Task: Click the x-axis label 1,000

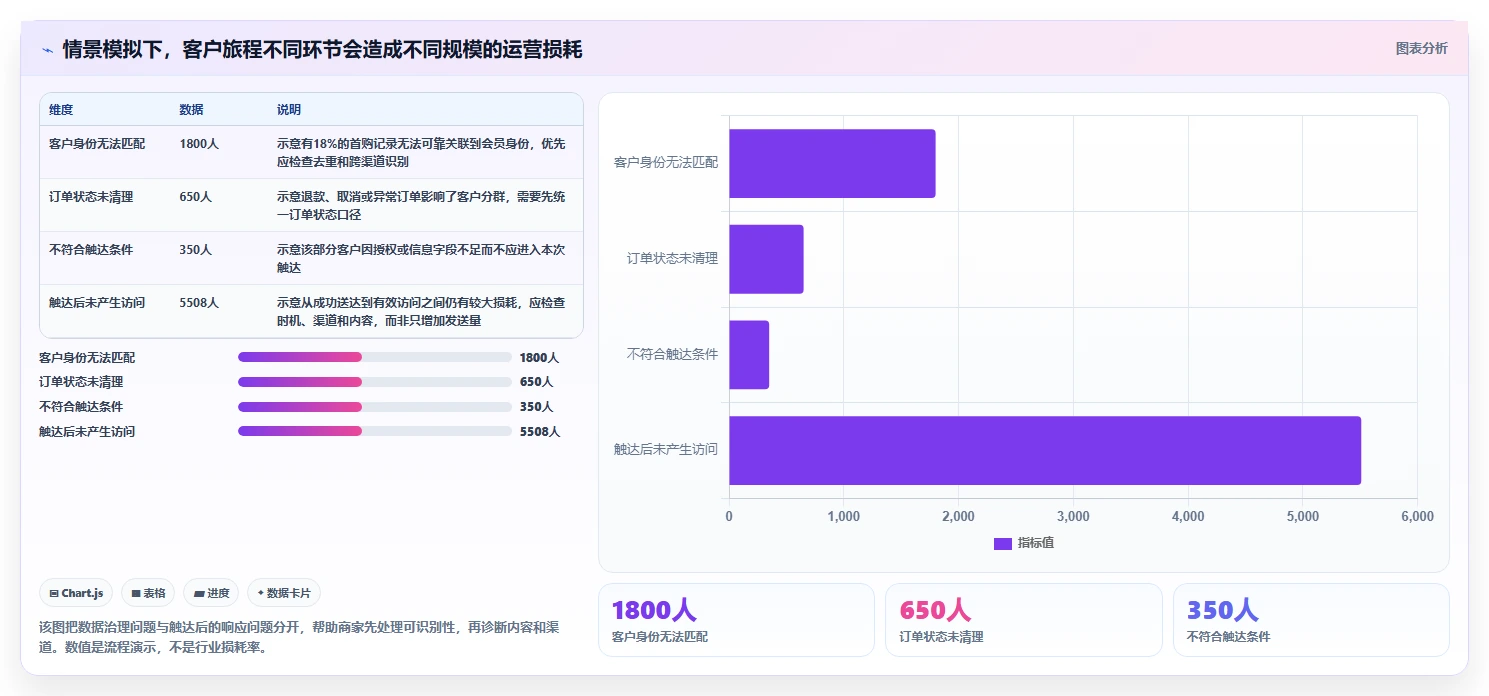Action: (844, 517)
